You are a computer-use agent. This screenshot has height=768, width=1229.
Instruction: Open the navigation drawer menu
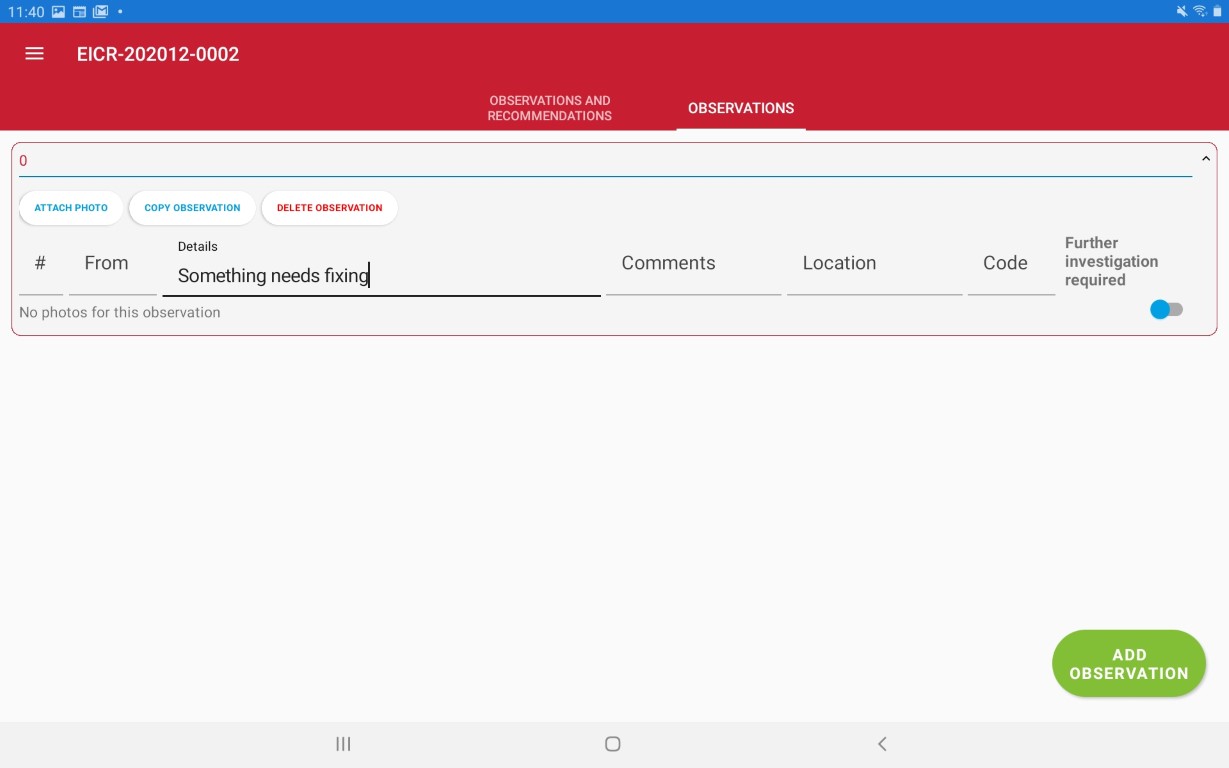(33, 53)
